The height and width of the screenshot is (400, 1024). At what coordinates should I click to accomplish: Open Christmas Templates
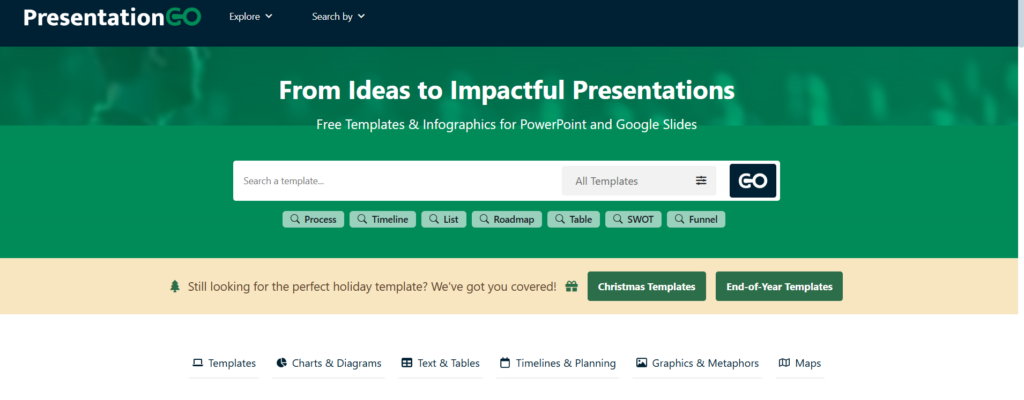[647, 286]
